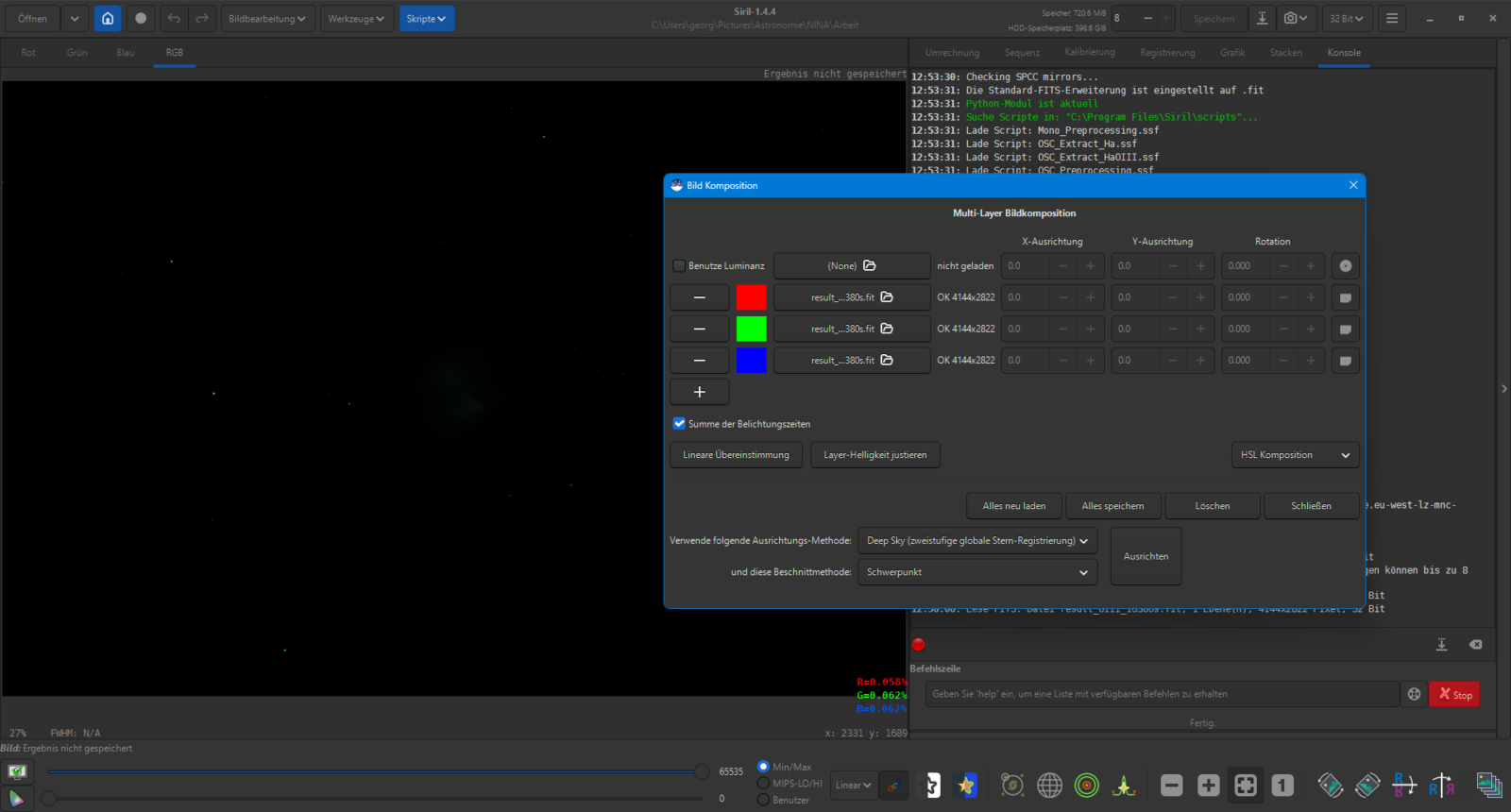Select the Min/Max radio button
Image resolution: width=1511 pixels, height=812 pixels.
point(763,767)
